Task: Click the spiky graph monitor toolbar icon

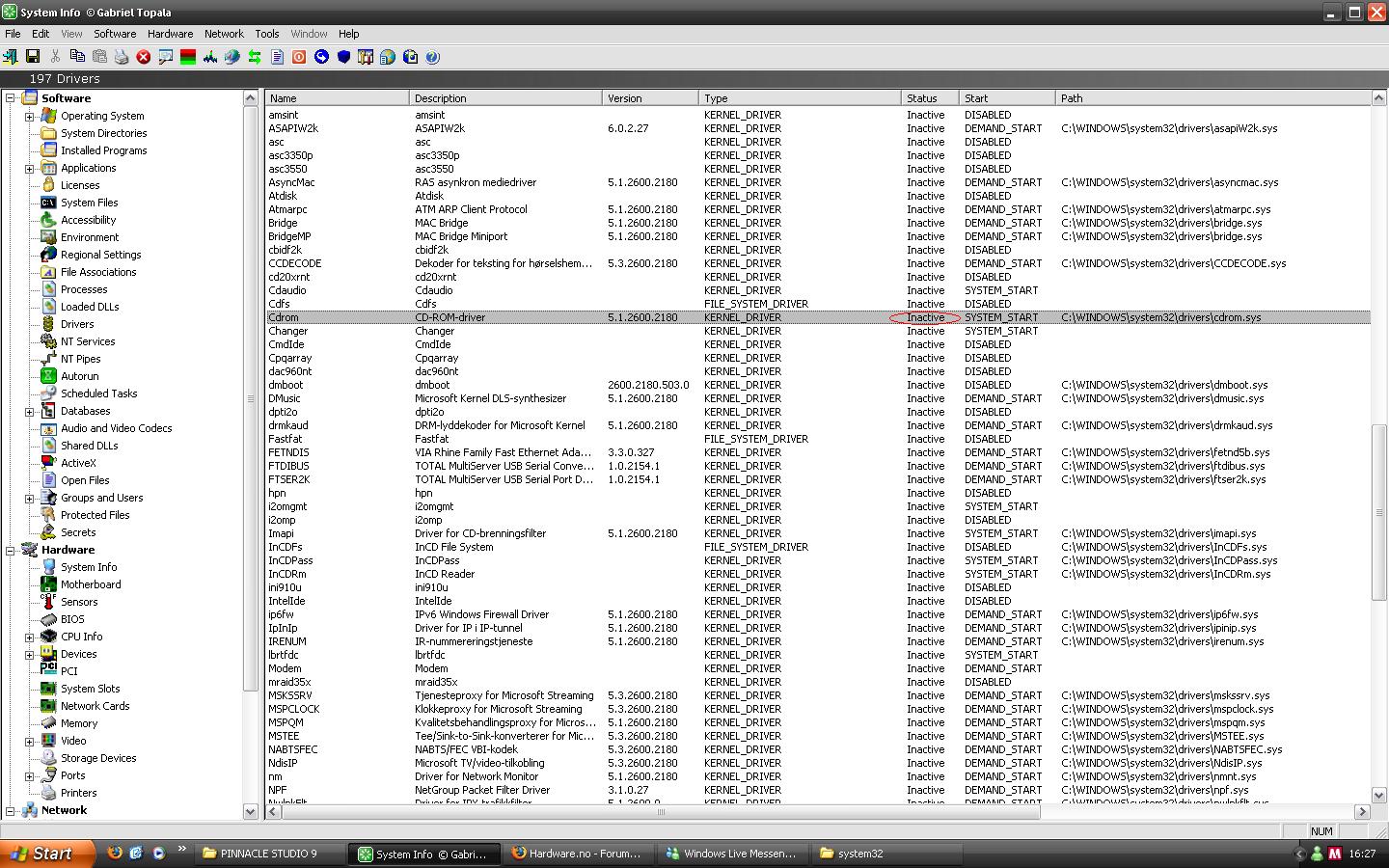Action: (210, 57)
